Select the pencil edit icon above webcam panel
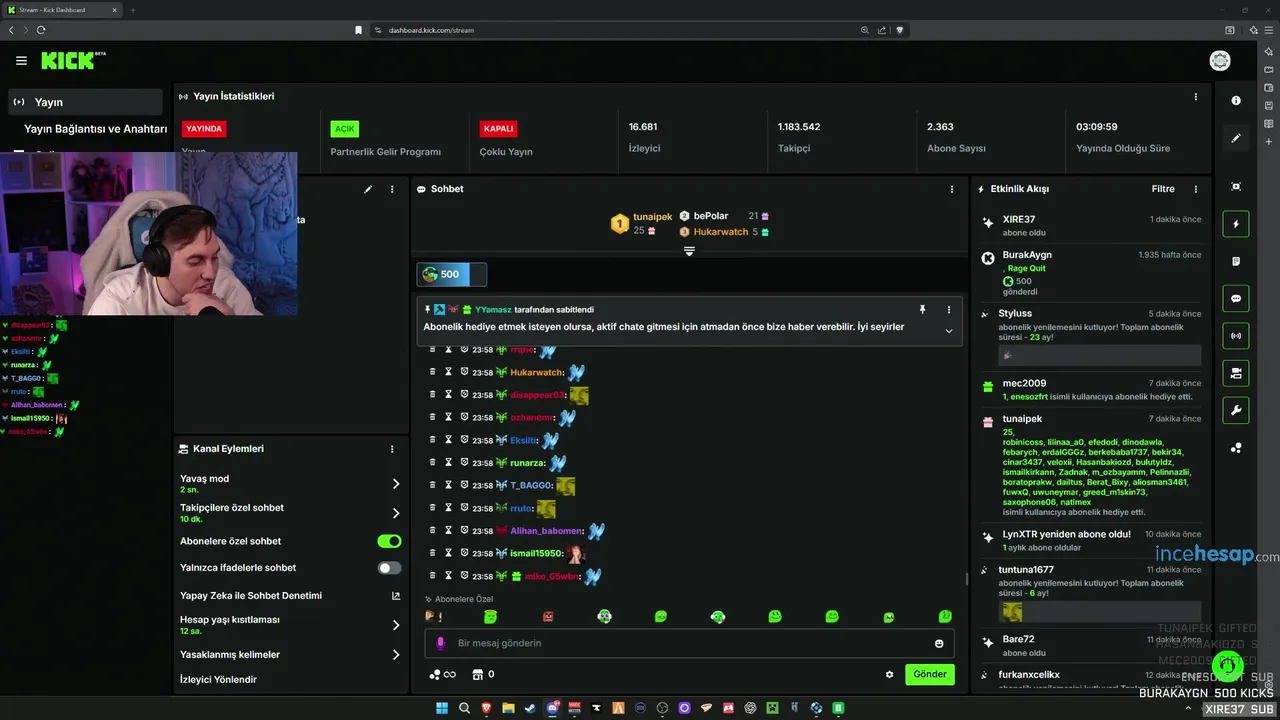Screen dimensions: 1280x720 [x=368, y=189]
